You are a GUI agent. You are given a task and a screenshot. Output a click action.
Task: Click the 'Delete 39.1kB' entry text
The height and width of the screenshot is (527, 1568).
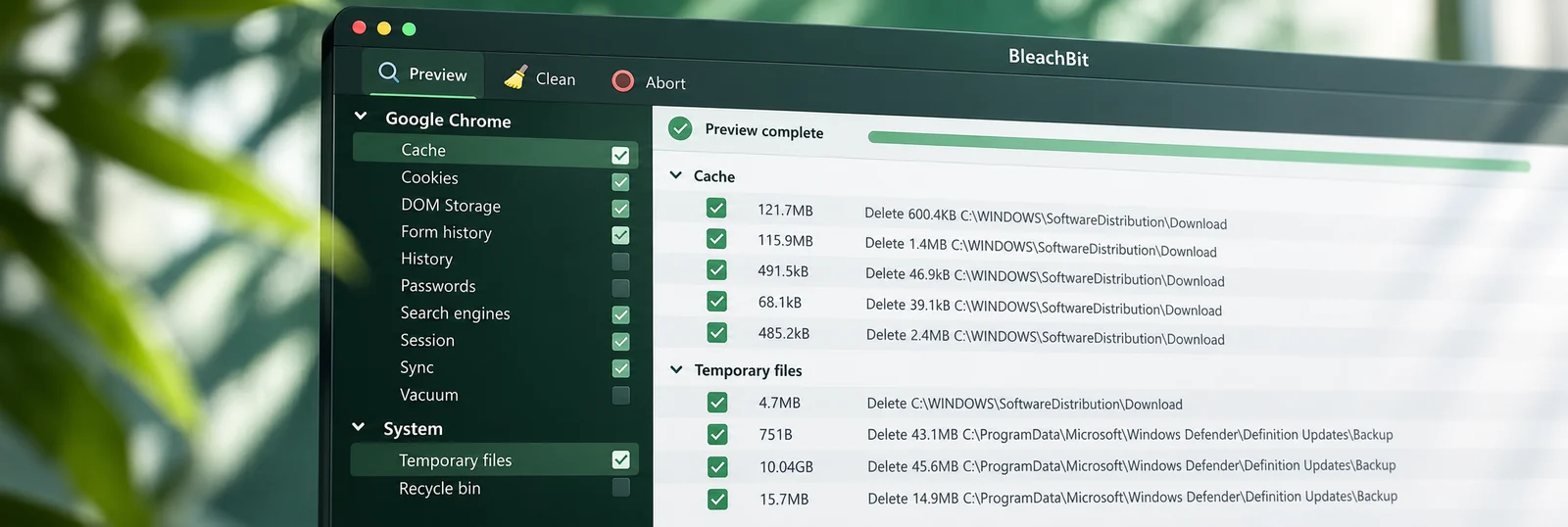(x=1044, y=307)
